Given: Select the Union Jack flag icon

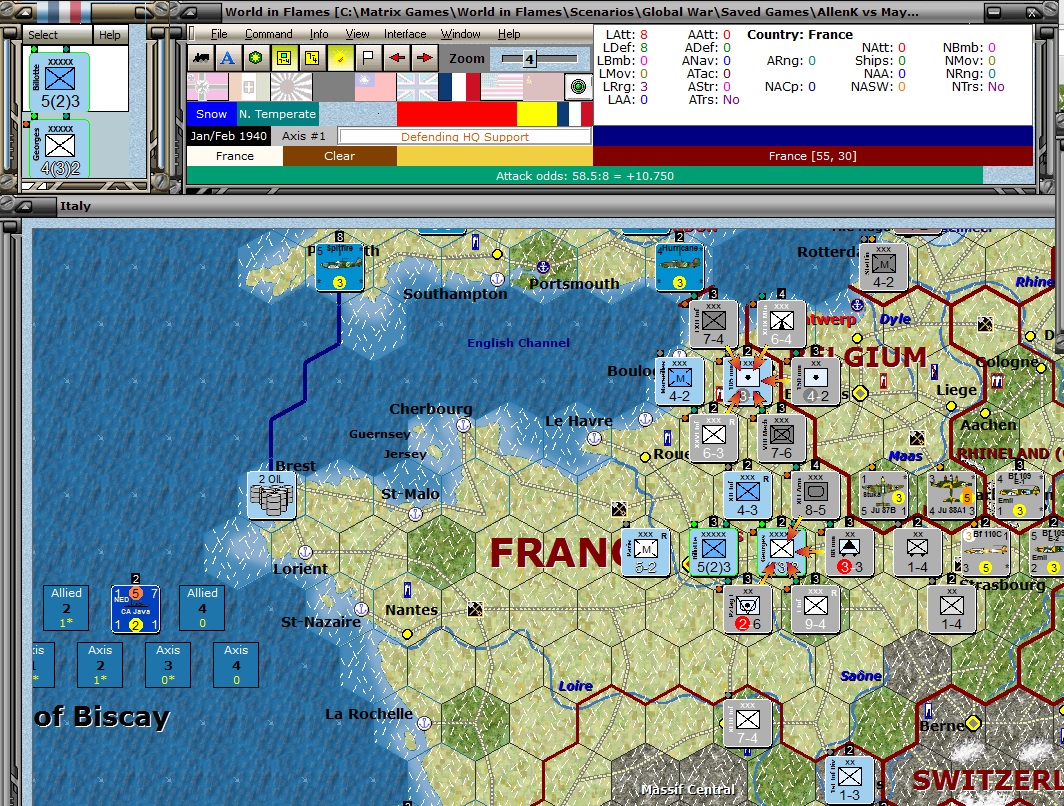Looking at the screenshot, I should pos(418,87).
